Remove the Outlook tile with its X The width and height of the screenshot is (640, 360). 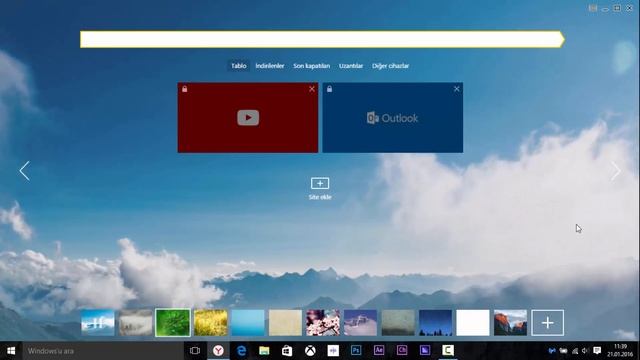click(457, 89)
